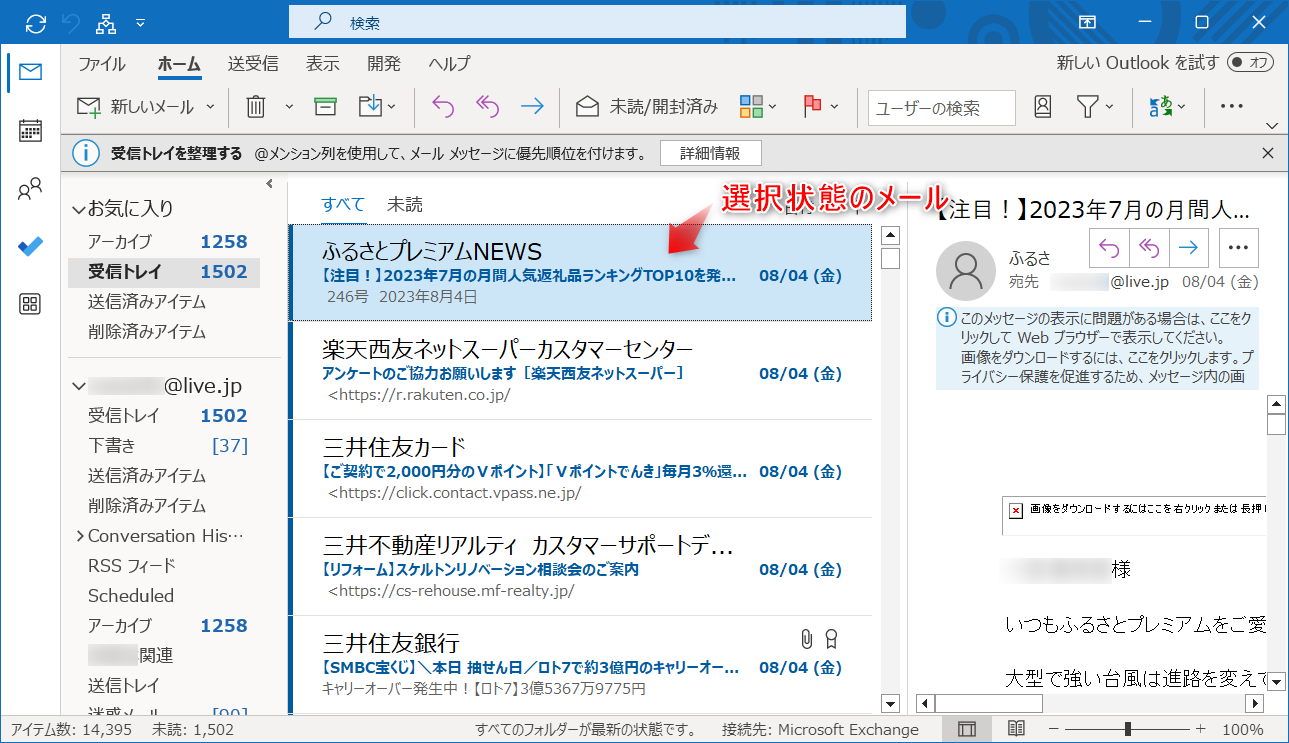Image resolution: width=1289 pixels, height=743 pixels.
Task: Click the Details button in info bar
Action: pyautogui.click(x=710, y=153)
